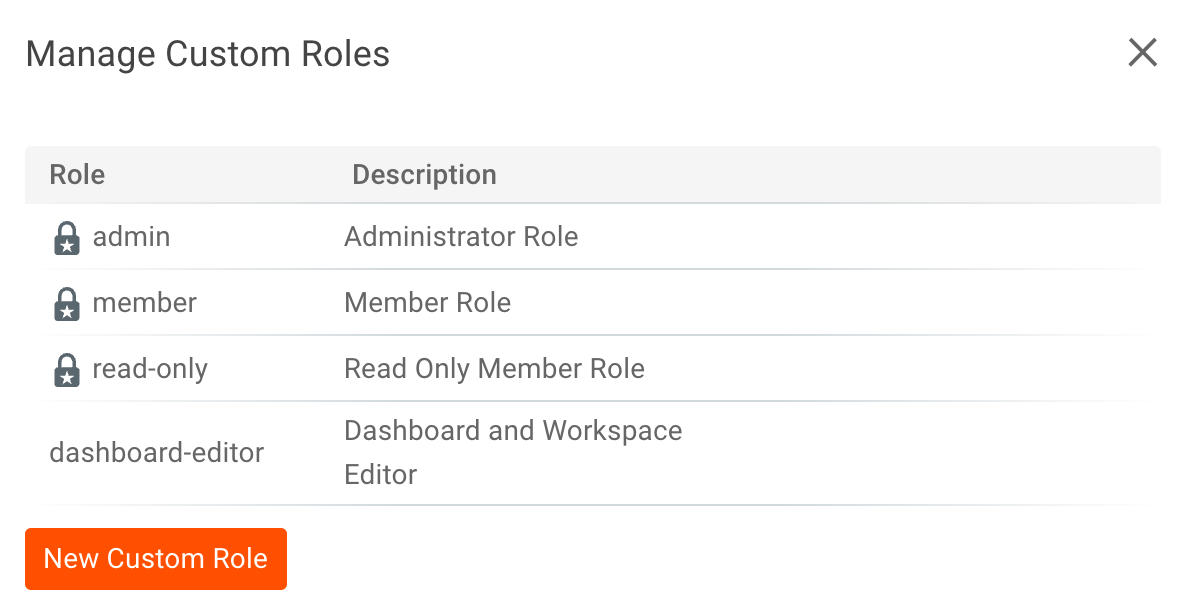
Task: Click the X to dismiss Manage Custom Roles
Action: click(x=1142, y=53)
